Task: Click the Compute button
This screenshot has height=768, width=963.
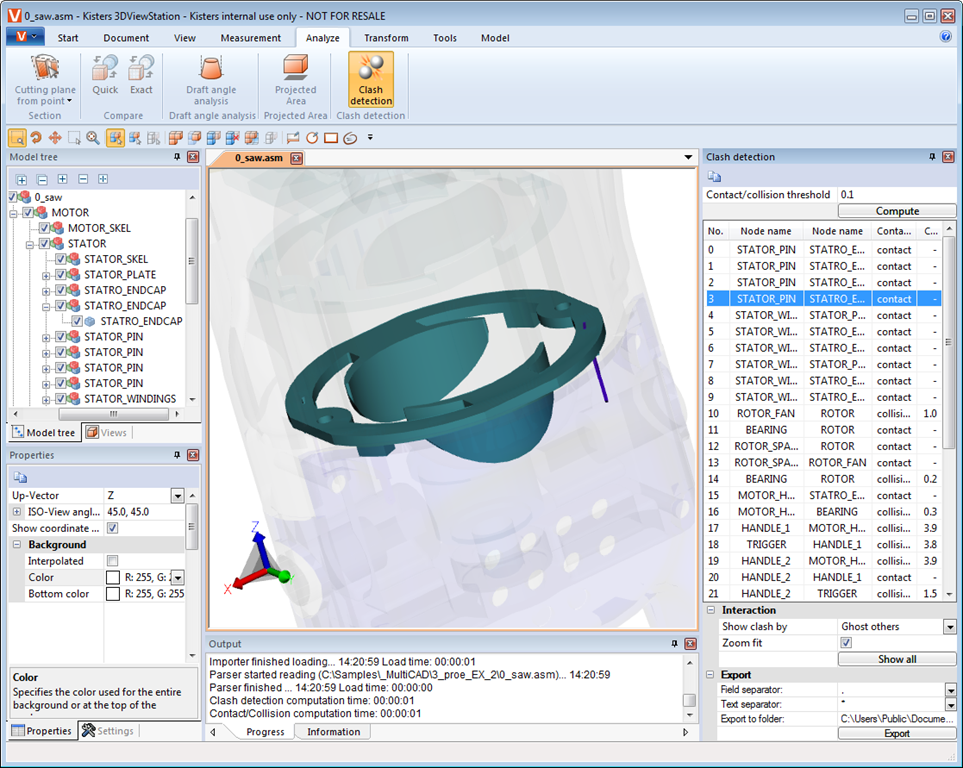Action: pyautogui.click(x=897, y=211)
